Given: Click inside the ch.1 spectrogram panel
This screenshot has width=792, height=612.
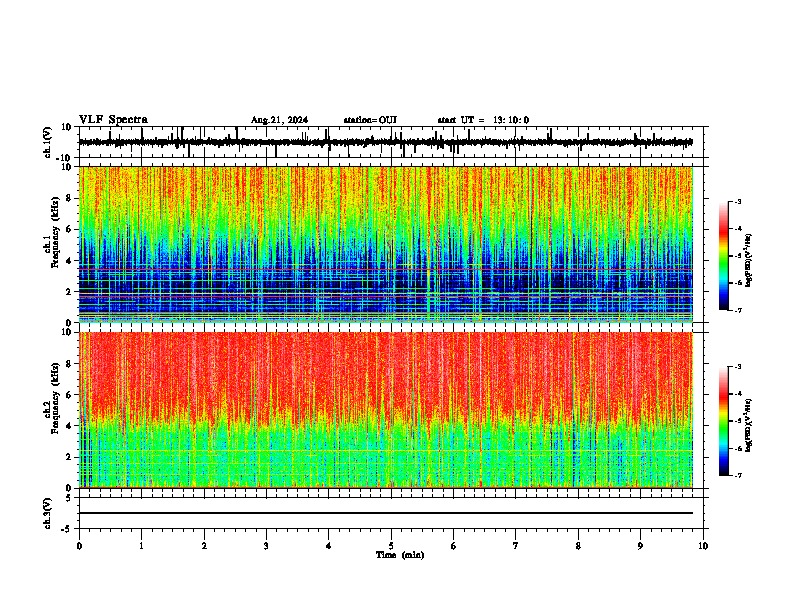Looking at the screenshot, I should tap(385, 244).
